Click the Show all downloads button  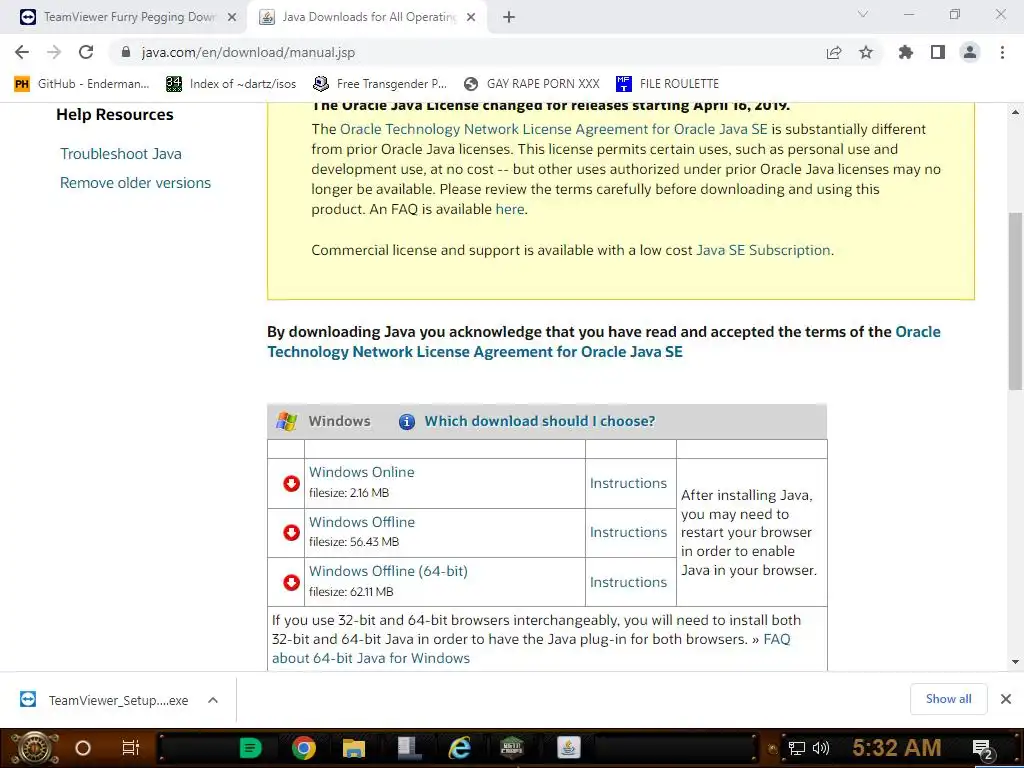point(948,699)
